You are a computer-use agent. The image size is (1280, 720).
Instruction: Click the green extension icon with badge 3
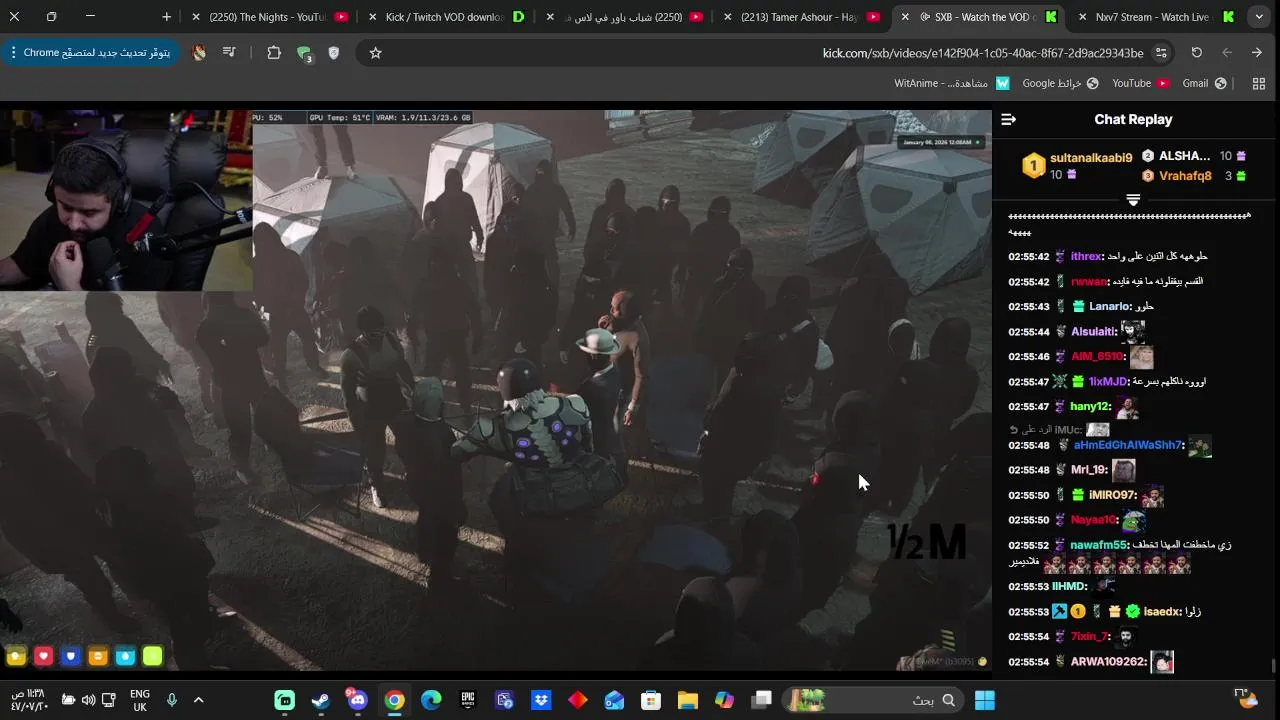304,53
